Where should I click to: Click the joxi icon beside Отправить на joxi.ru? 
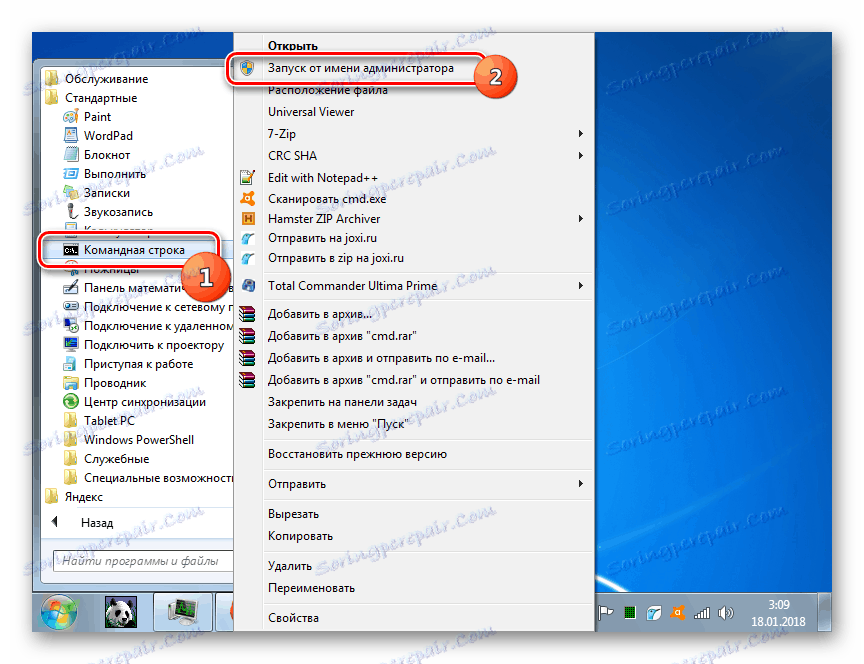[248, 238]
